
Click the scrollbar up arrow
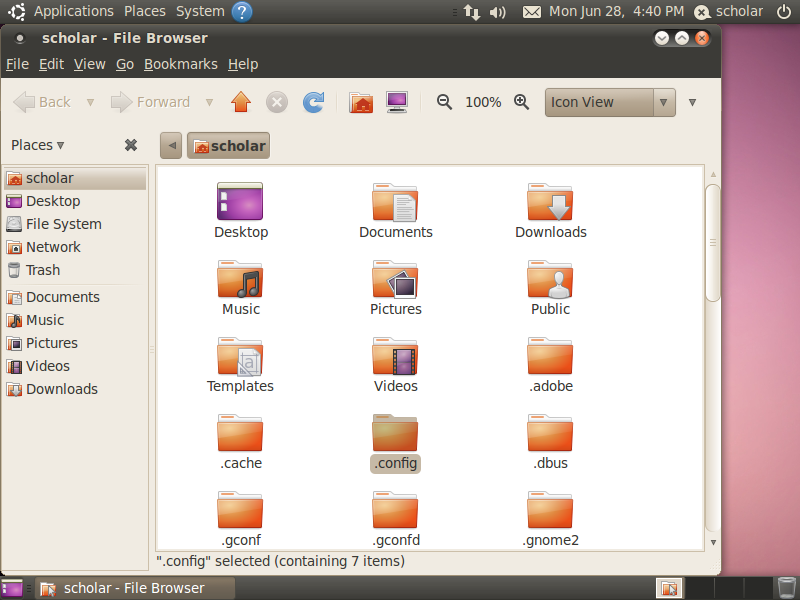tap(713, 174)
